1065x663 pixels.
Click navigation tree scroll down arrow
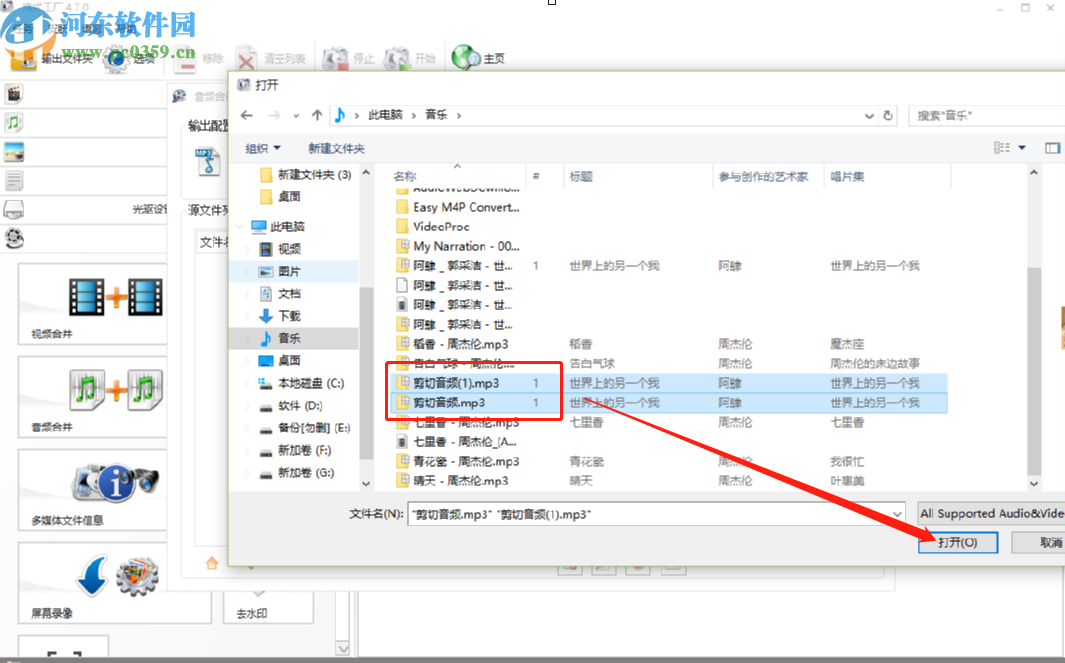366,484
